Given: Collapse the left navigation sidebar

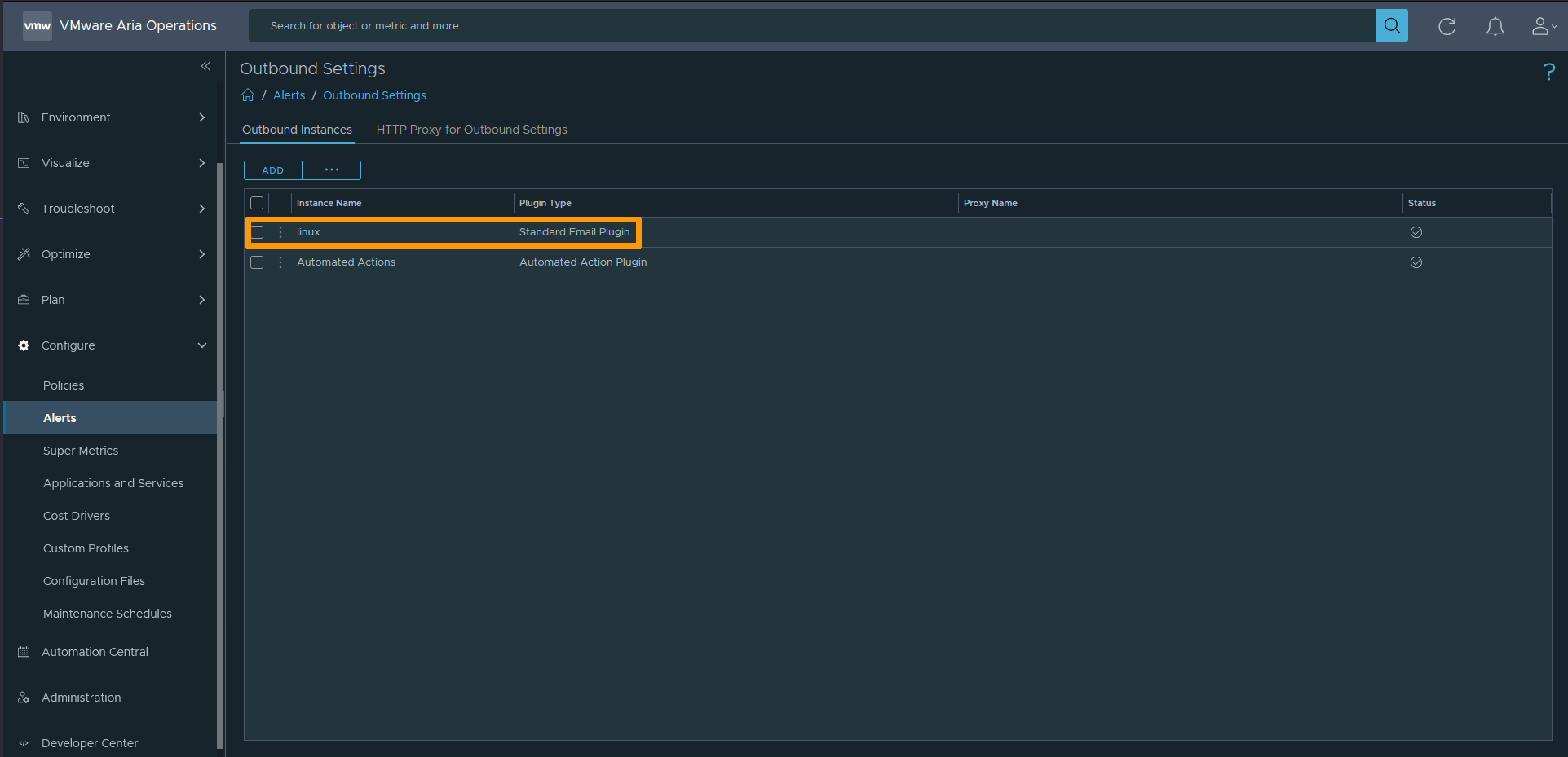Looking at the screenshot, I should click(205, 66).
